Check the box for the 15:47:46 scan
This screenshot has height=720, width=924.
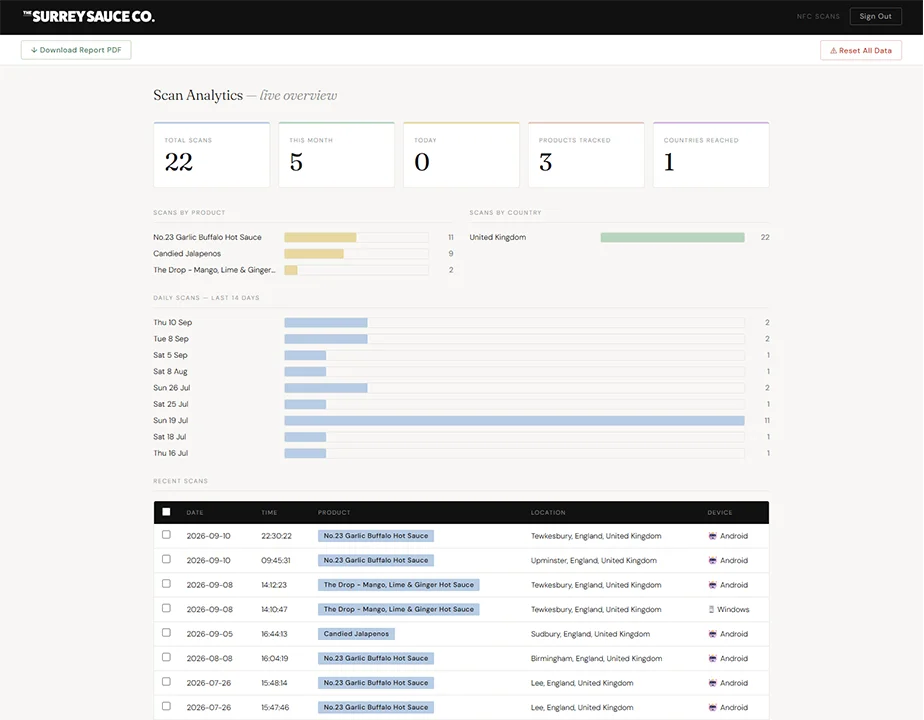pyautogui.click(x=166, y=706)
